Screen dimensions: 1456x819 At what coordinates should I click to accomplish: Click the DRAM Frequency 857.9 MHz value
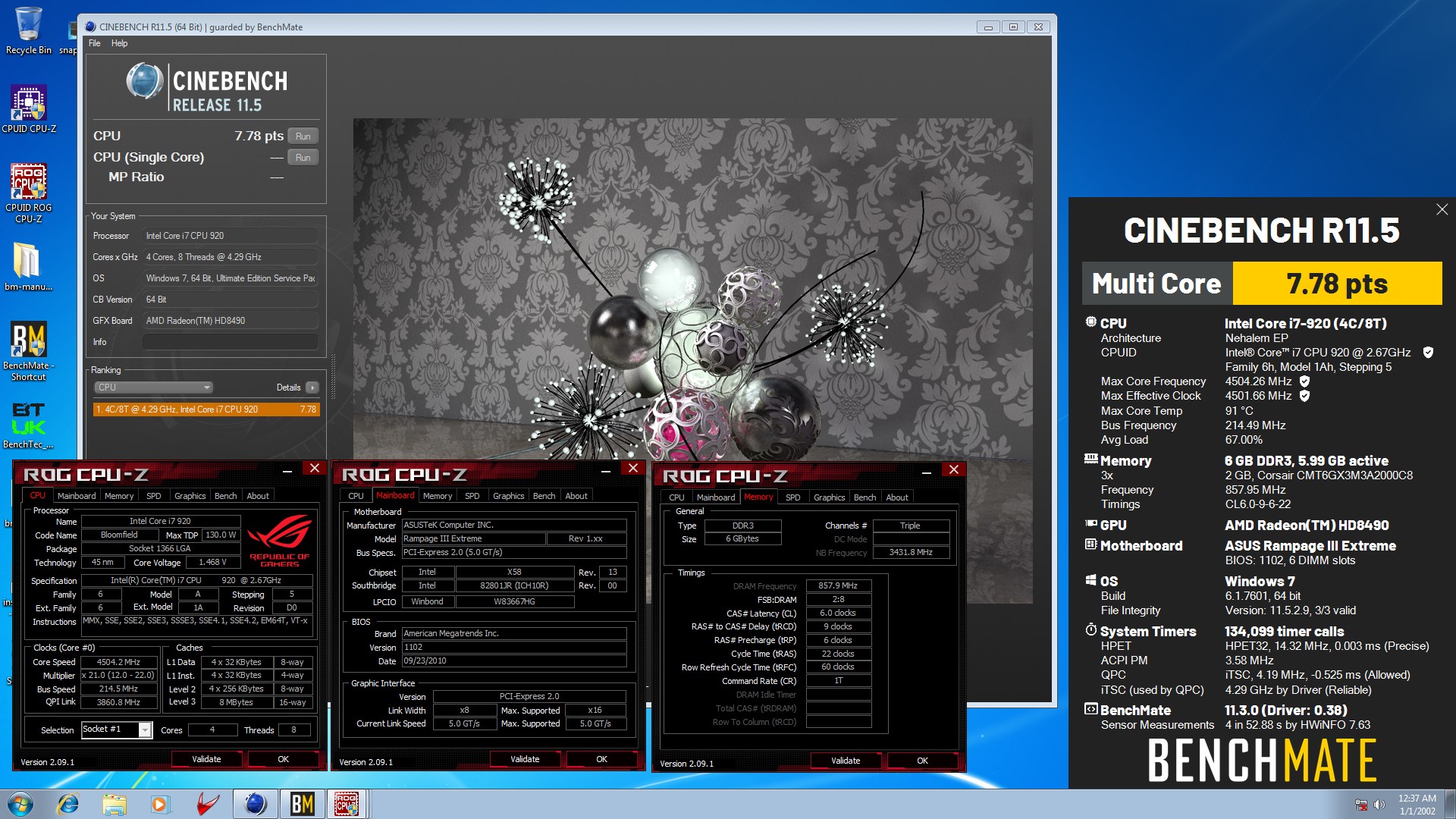[837, 585]
